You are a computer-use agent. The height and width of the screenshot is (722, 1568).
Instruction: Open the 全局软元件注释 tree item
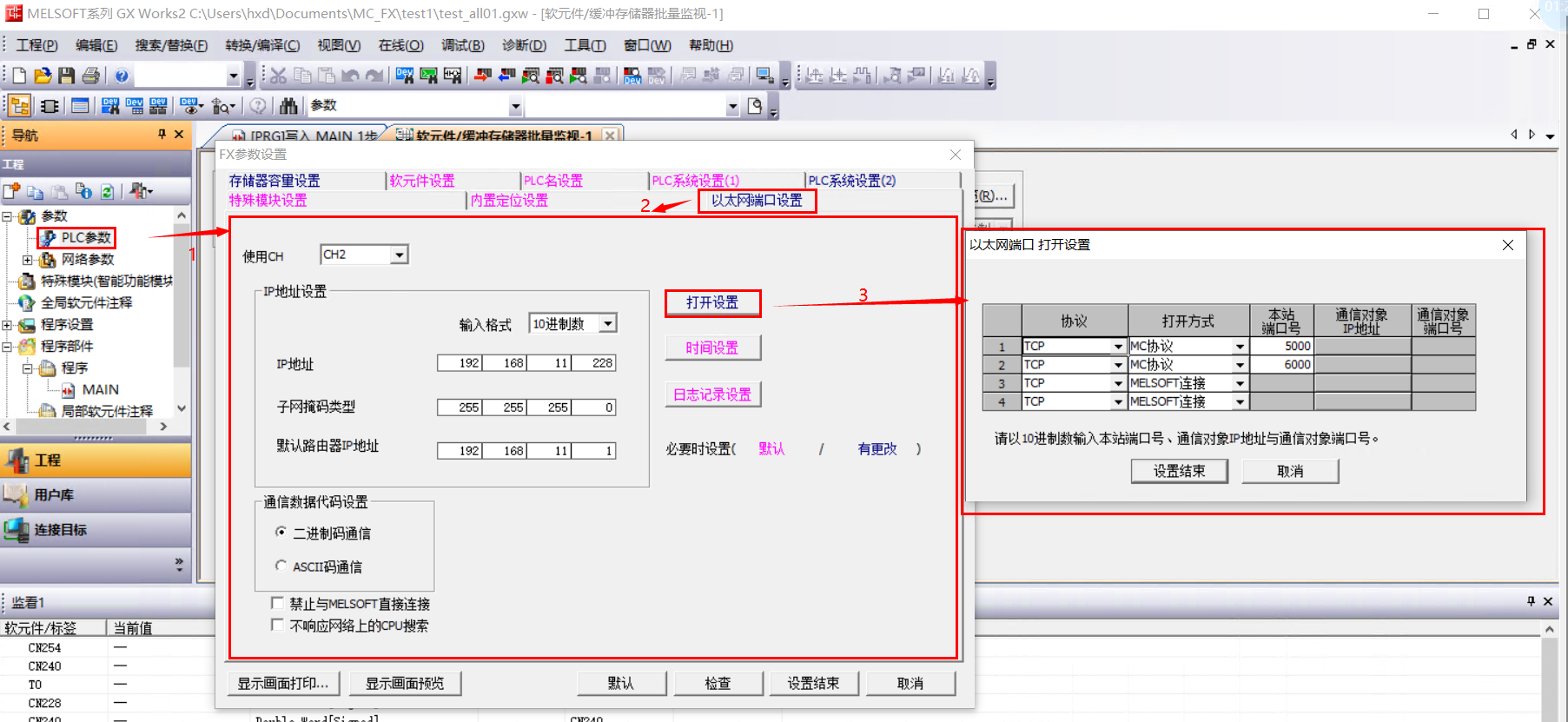pyautogui.click(x=86, y=303)
